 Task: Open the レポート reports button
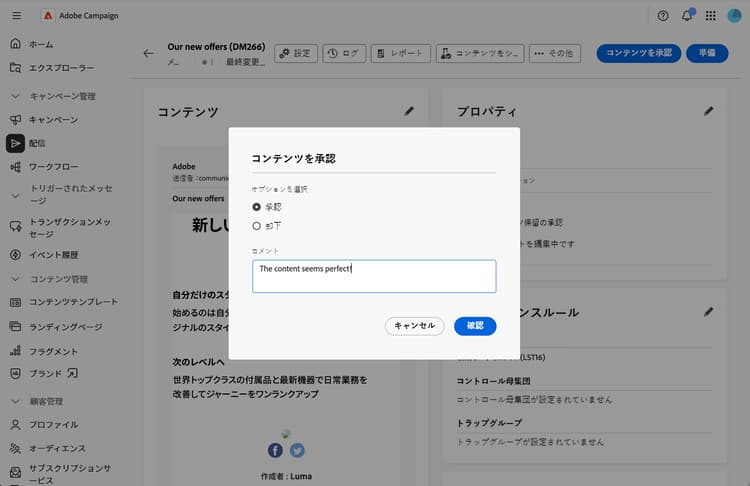pyautogui.click(x=400, y=53)
